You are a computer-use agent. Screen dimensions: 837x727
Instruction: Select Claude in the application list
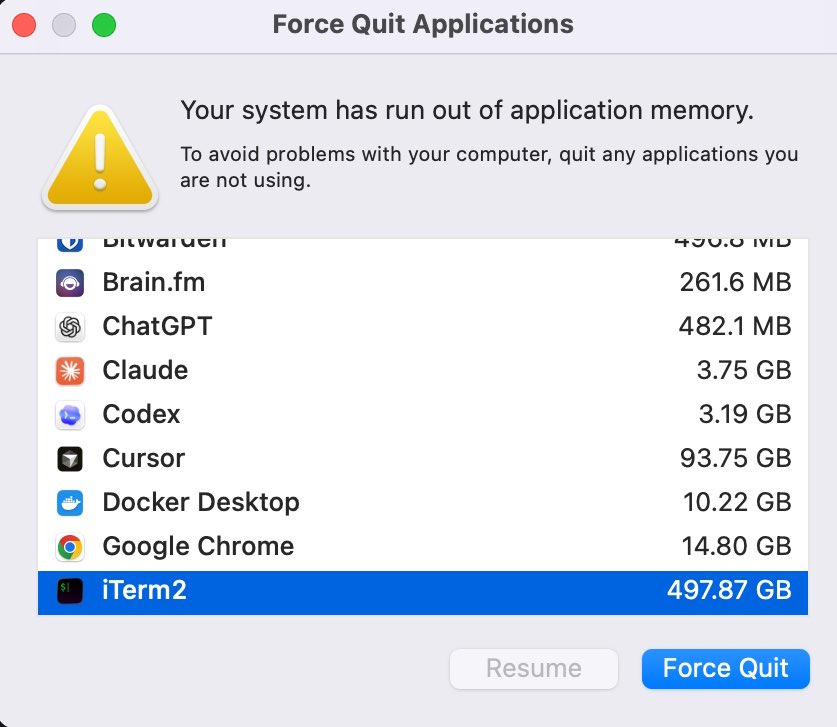145,370
